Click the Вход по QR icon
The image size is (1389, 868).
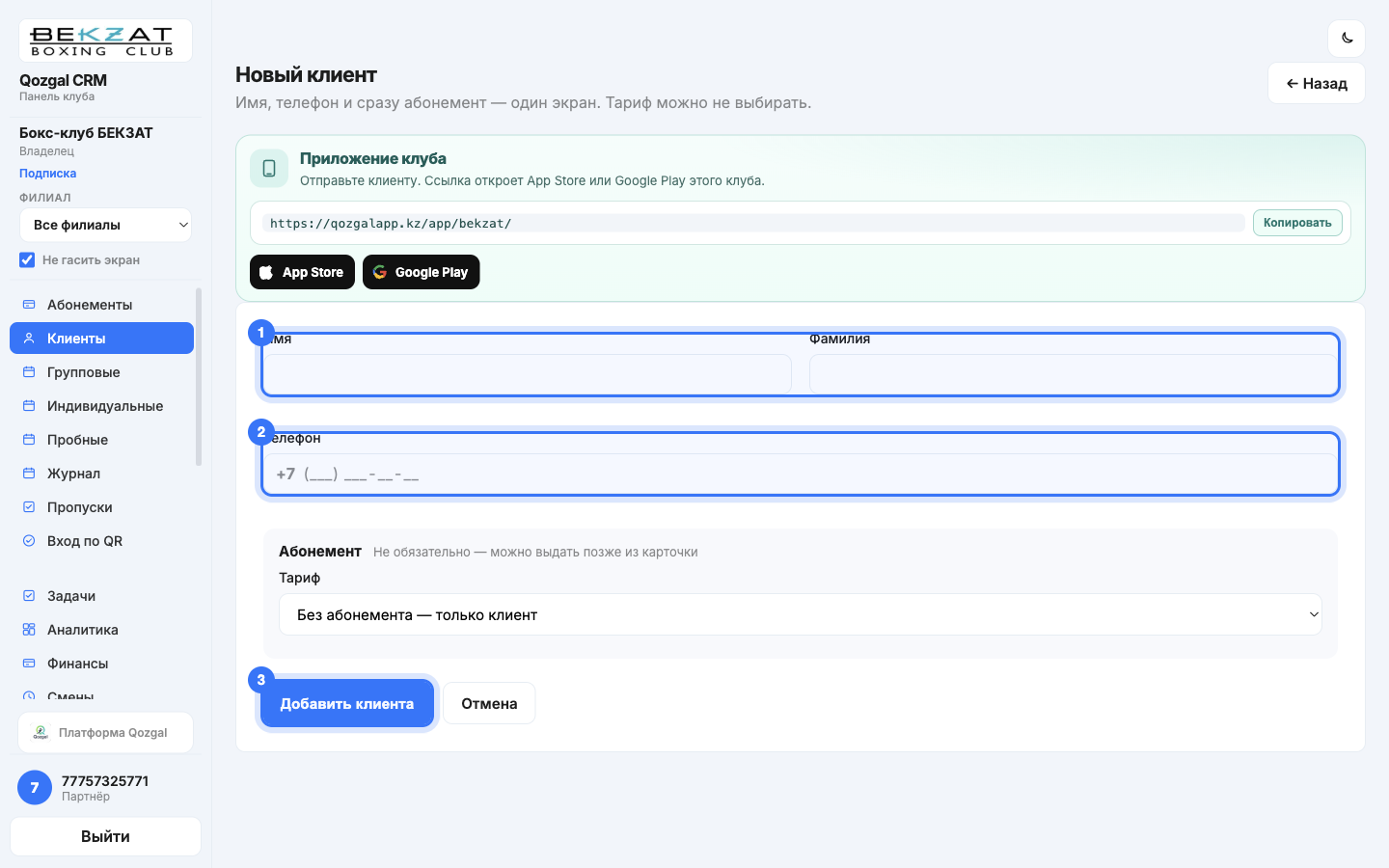click(x=29, y=541)
